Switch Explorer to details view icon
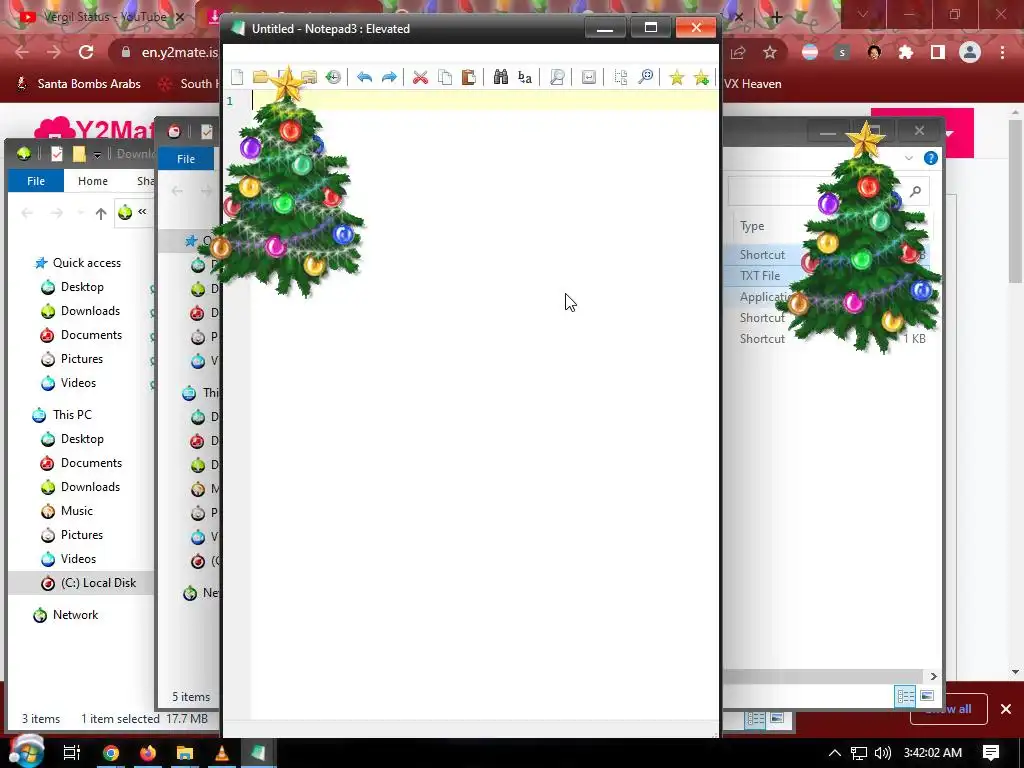The width and height of the screenshot is (1024, 768). point(904,696)
